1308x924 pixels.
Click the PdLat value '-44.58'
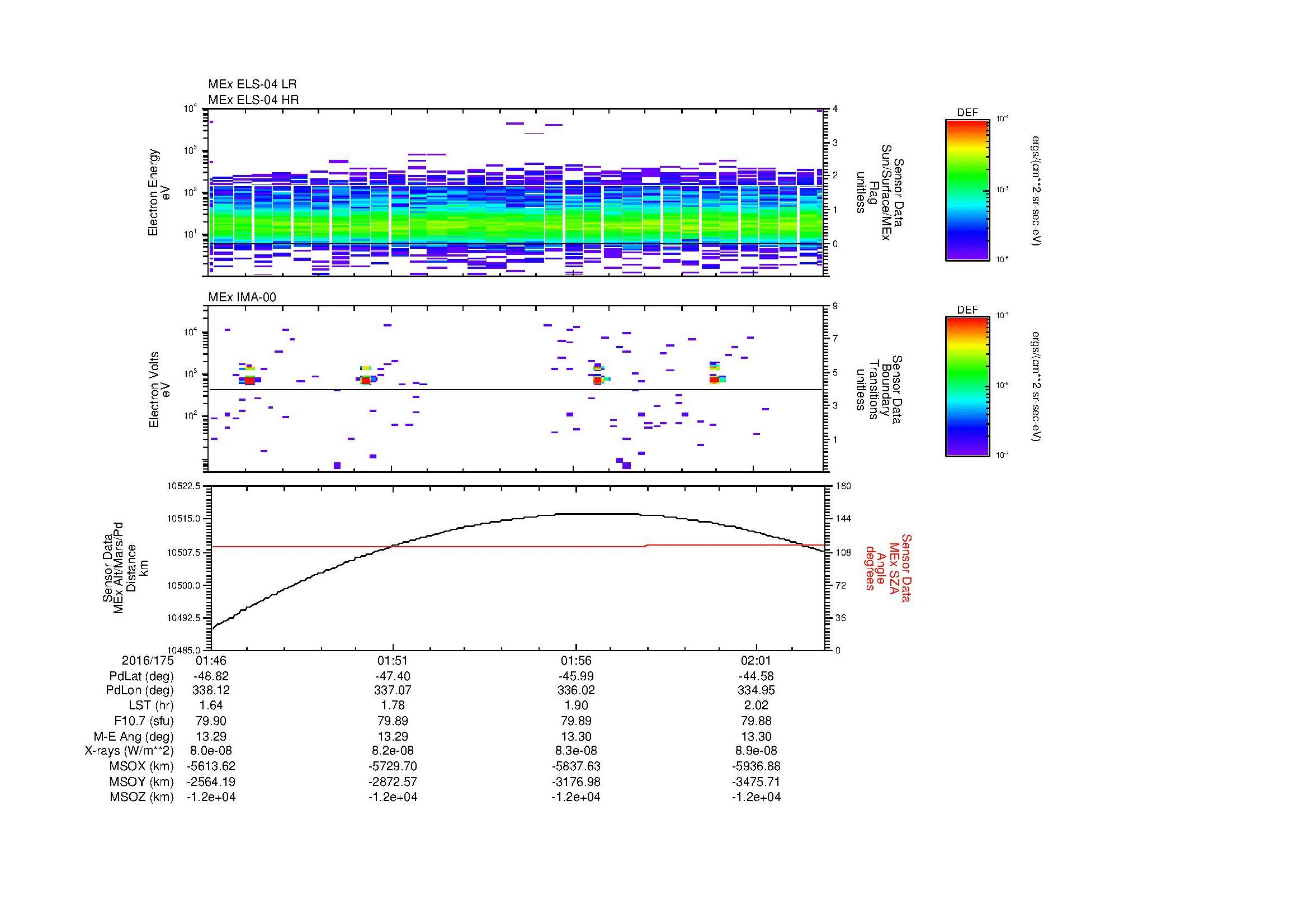point(757,676)
